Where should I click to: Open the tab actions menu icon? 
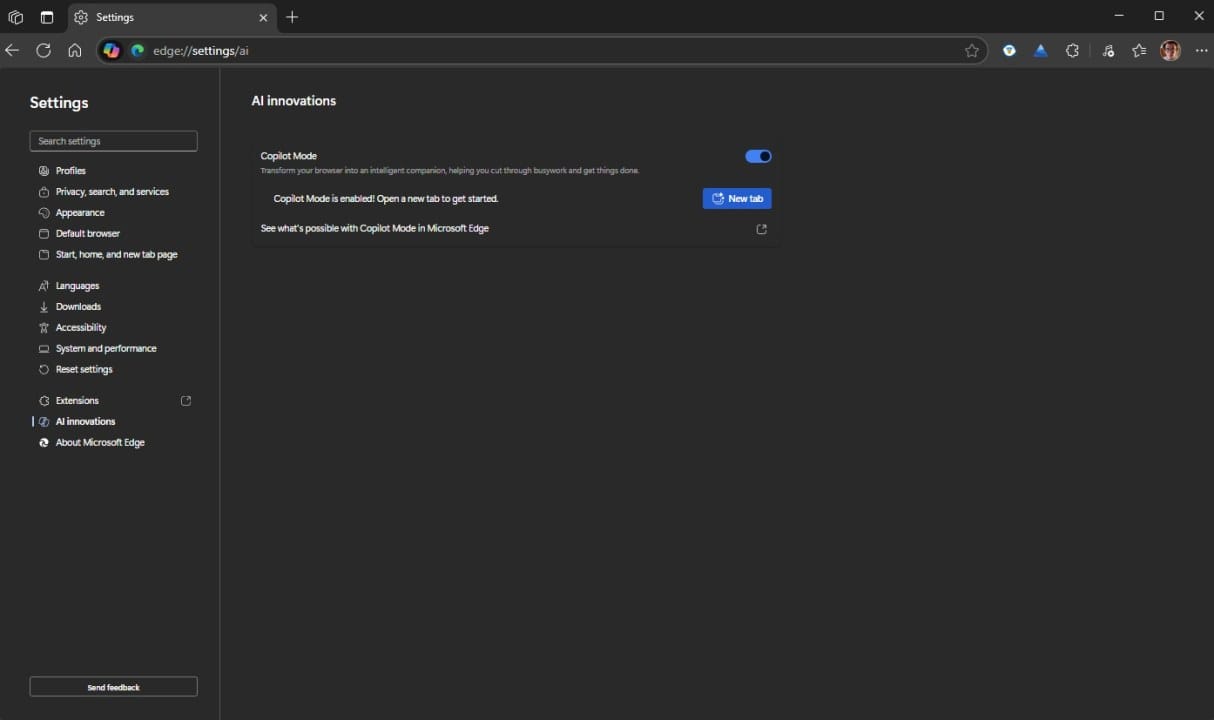(47, 17)
